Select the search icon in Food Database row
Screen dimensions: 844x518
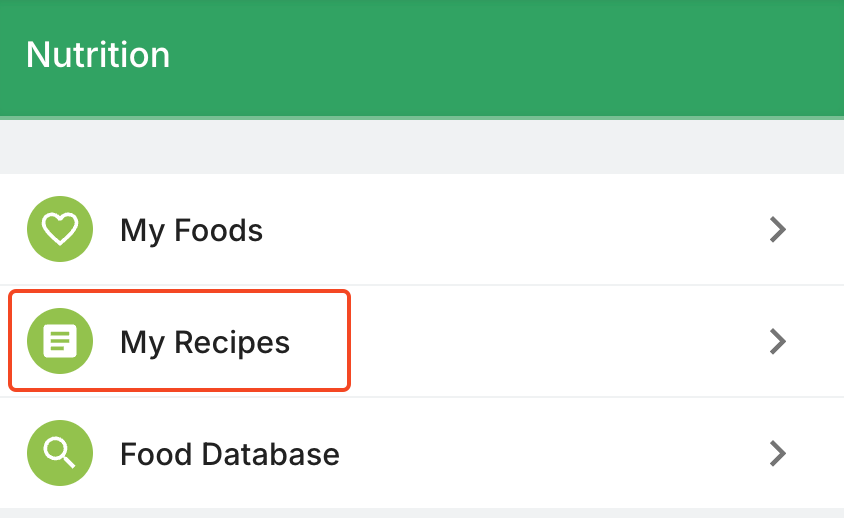(60, 454)
